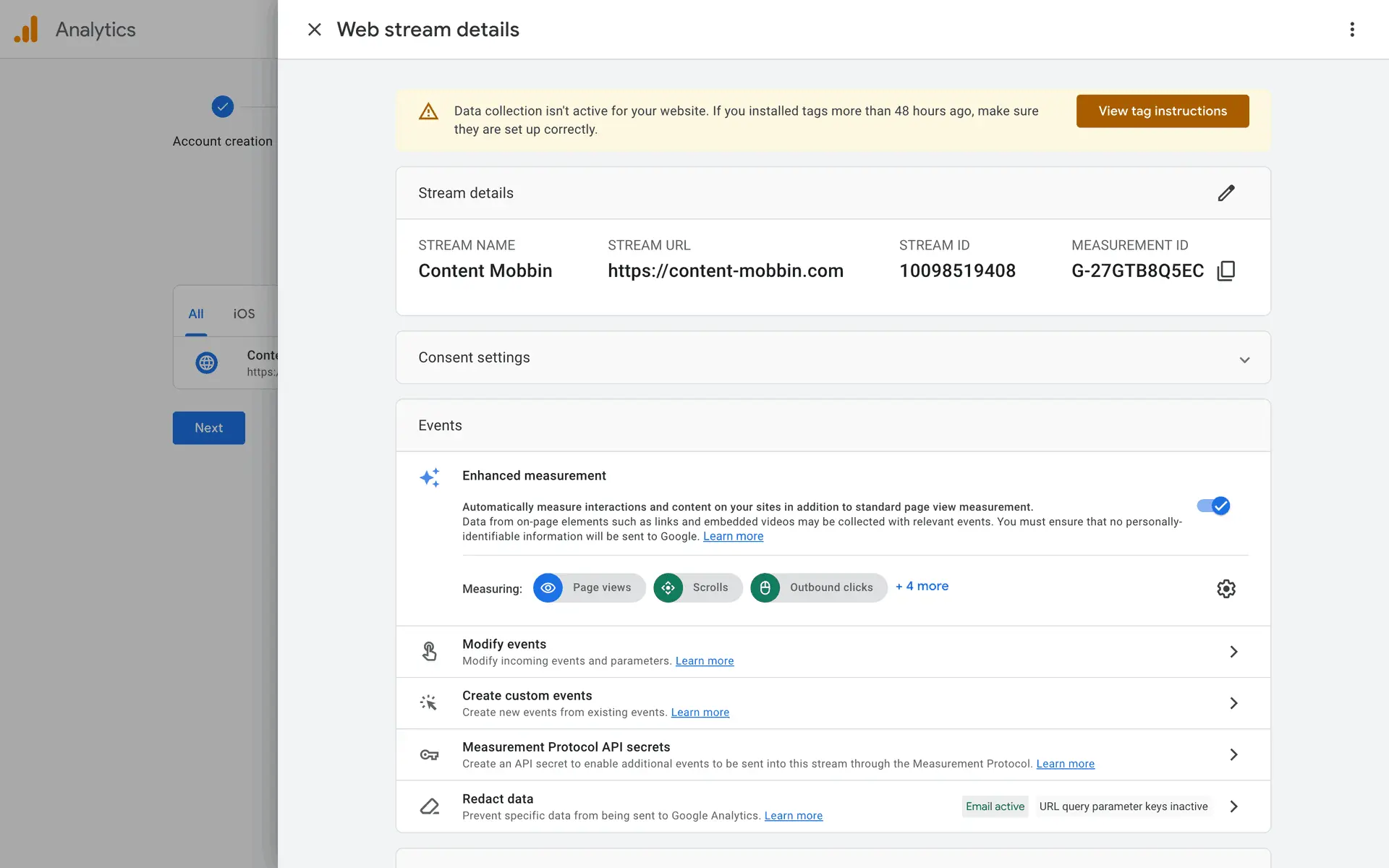Image resolution: width=1389 pixels, height=868 pixels.
Task: Disable the Enhanced measurement toggle
Action: (x=1213, y=506)
